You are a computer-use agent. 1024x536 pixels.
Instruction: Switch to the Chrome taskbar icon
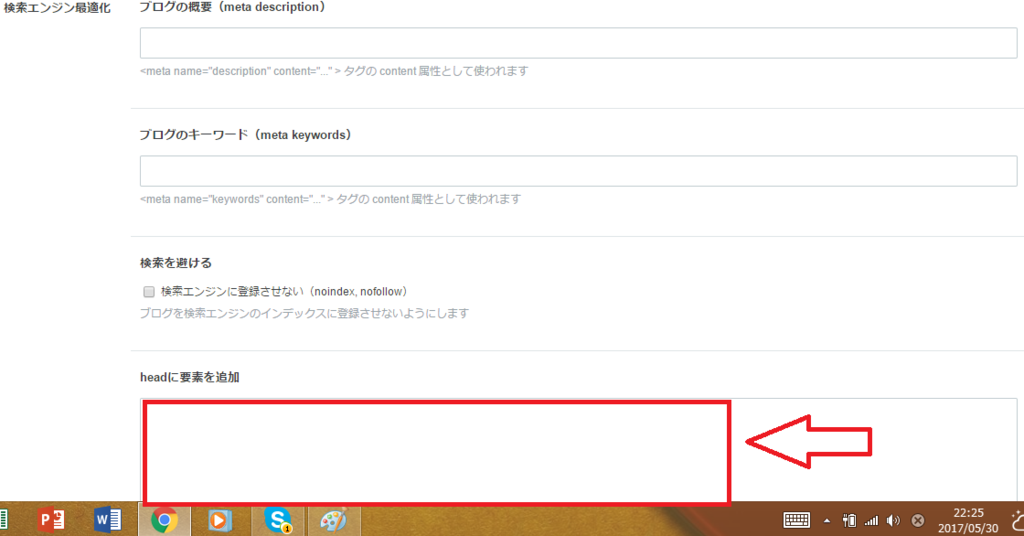[164, 520]
